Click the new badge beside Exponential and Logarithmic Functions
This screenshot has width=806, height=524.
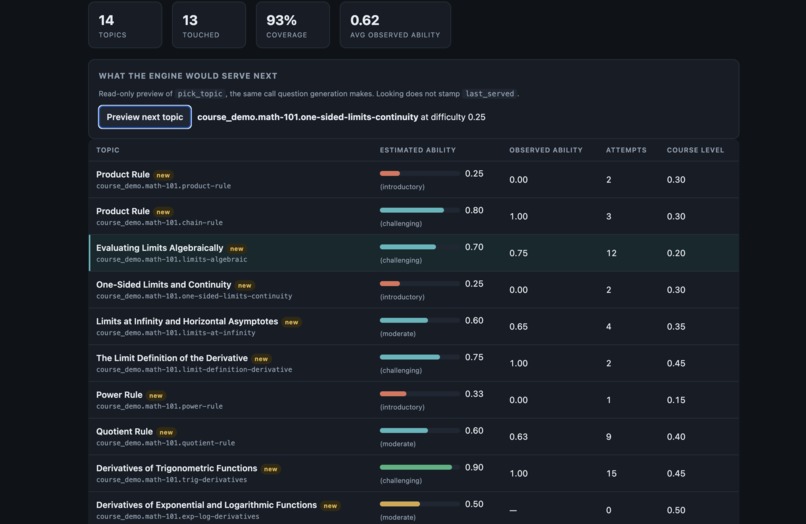pos(330,506)
